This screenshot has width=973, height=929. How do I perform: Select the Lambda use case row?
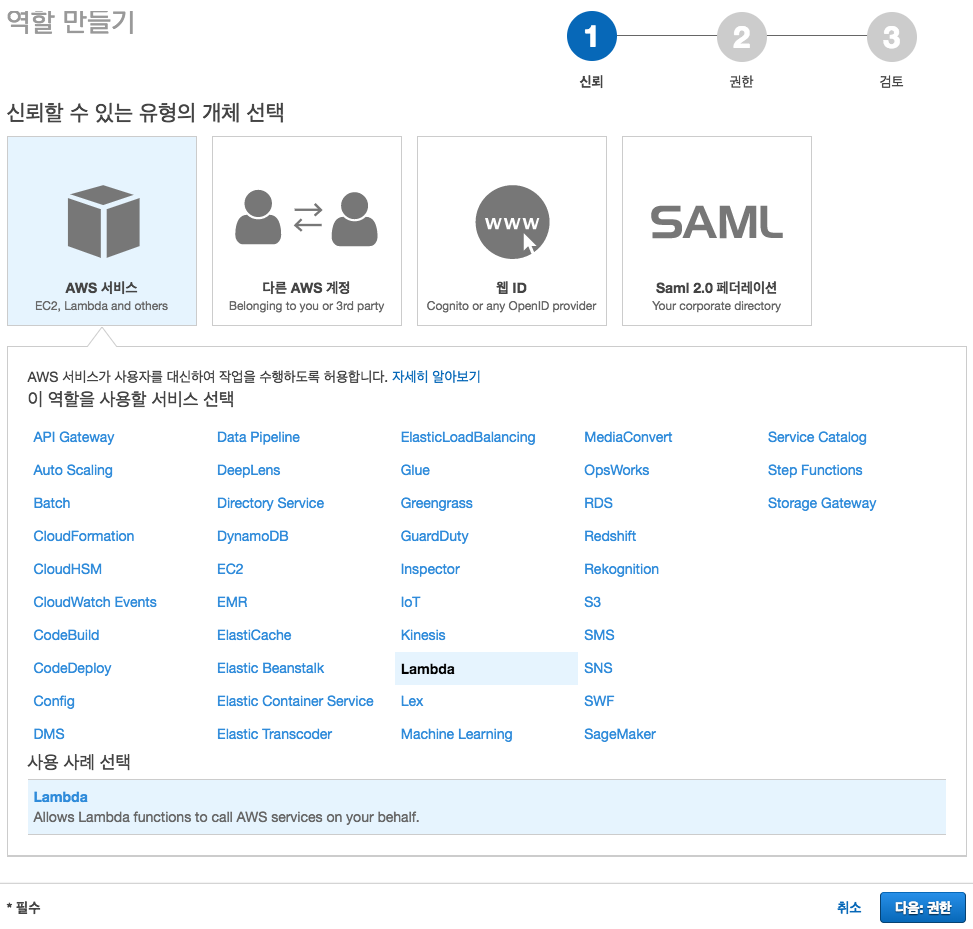coord(486,807)
